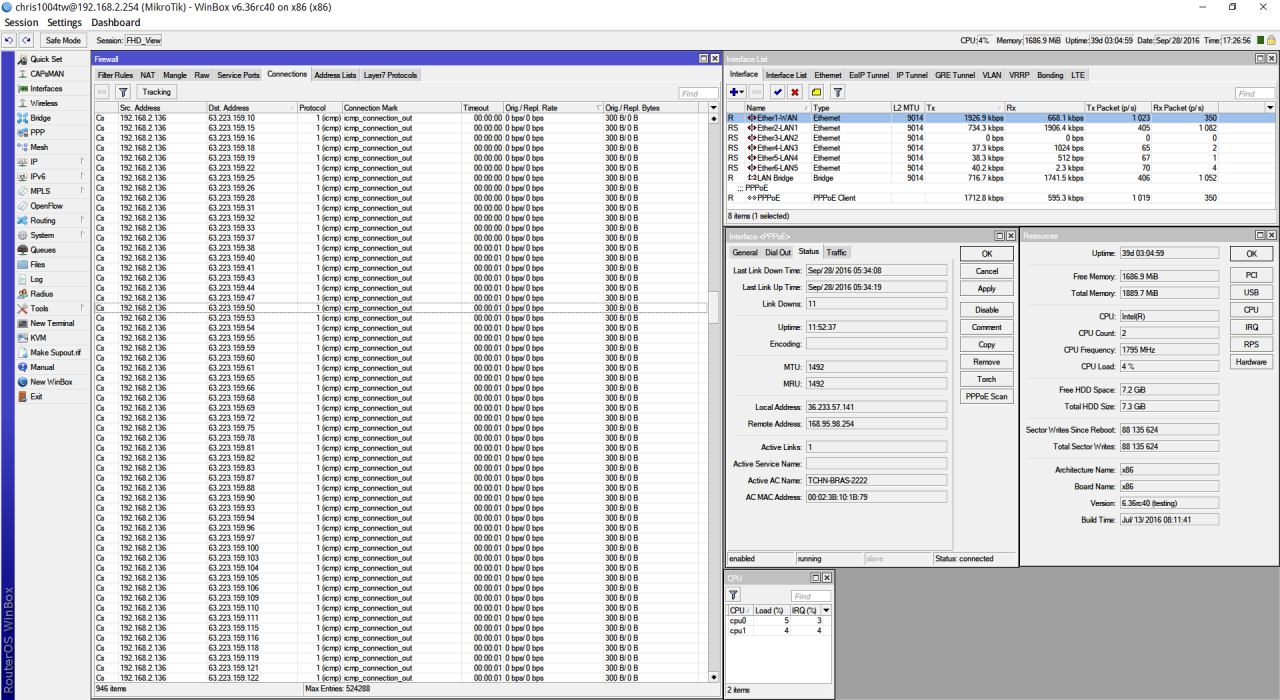Screen dimensions: 1280x700
Task: Switch to Traffic tab in PPPoE interface window
Action: point(836,252)
